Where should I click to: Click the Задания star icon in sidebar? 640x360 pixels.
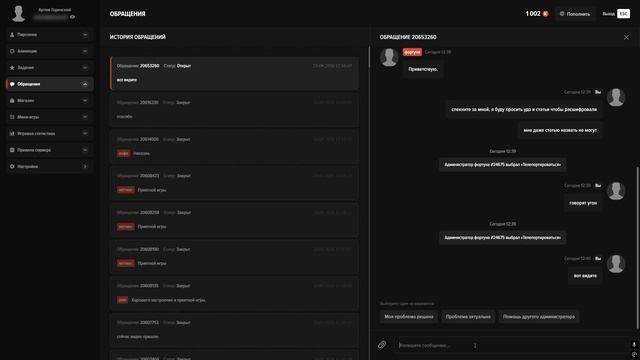click(12, 67)
